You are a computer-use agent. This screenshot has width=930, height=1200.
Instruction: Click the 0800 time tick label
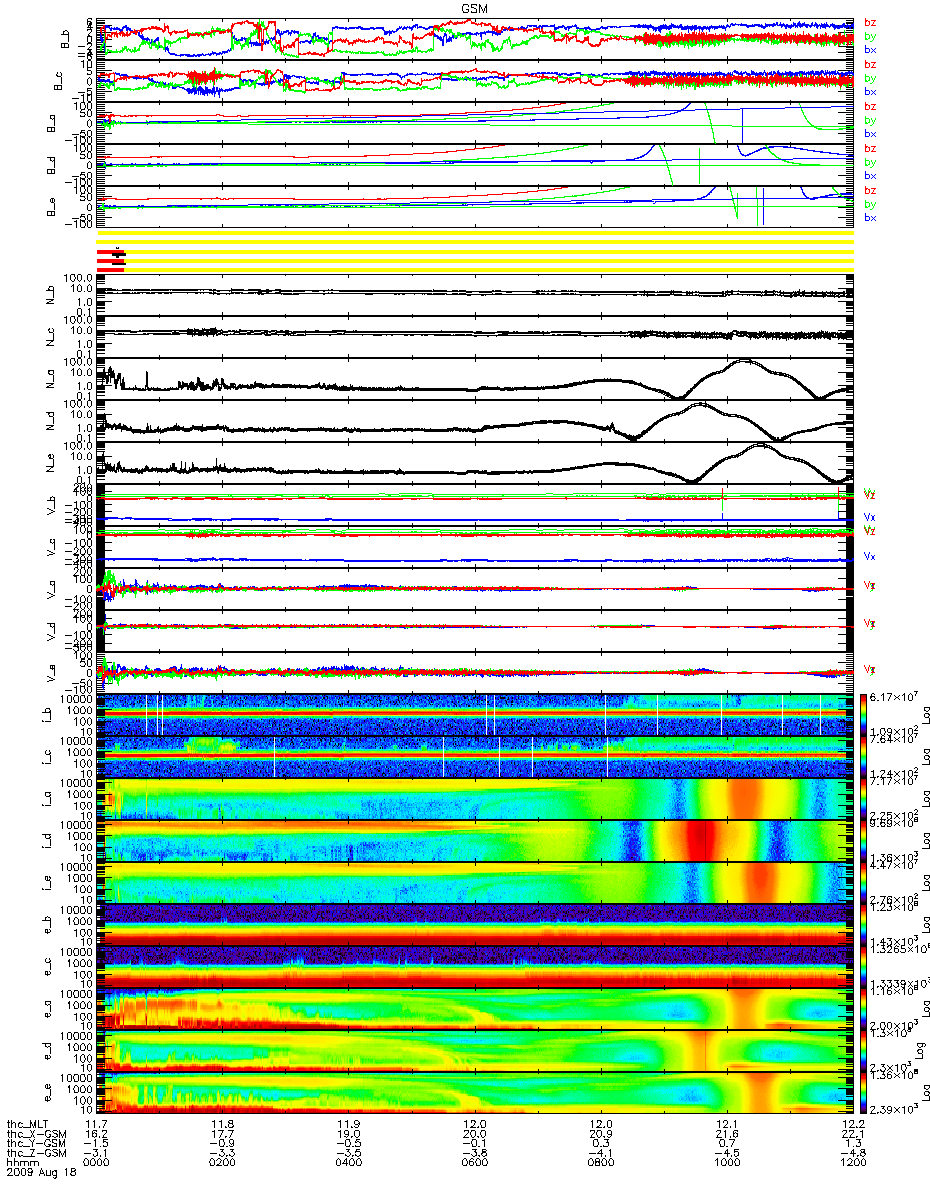[599, 1162]
